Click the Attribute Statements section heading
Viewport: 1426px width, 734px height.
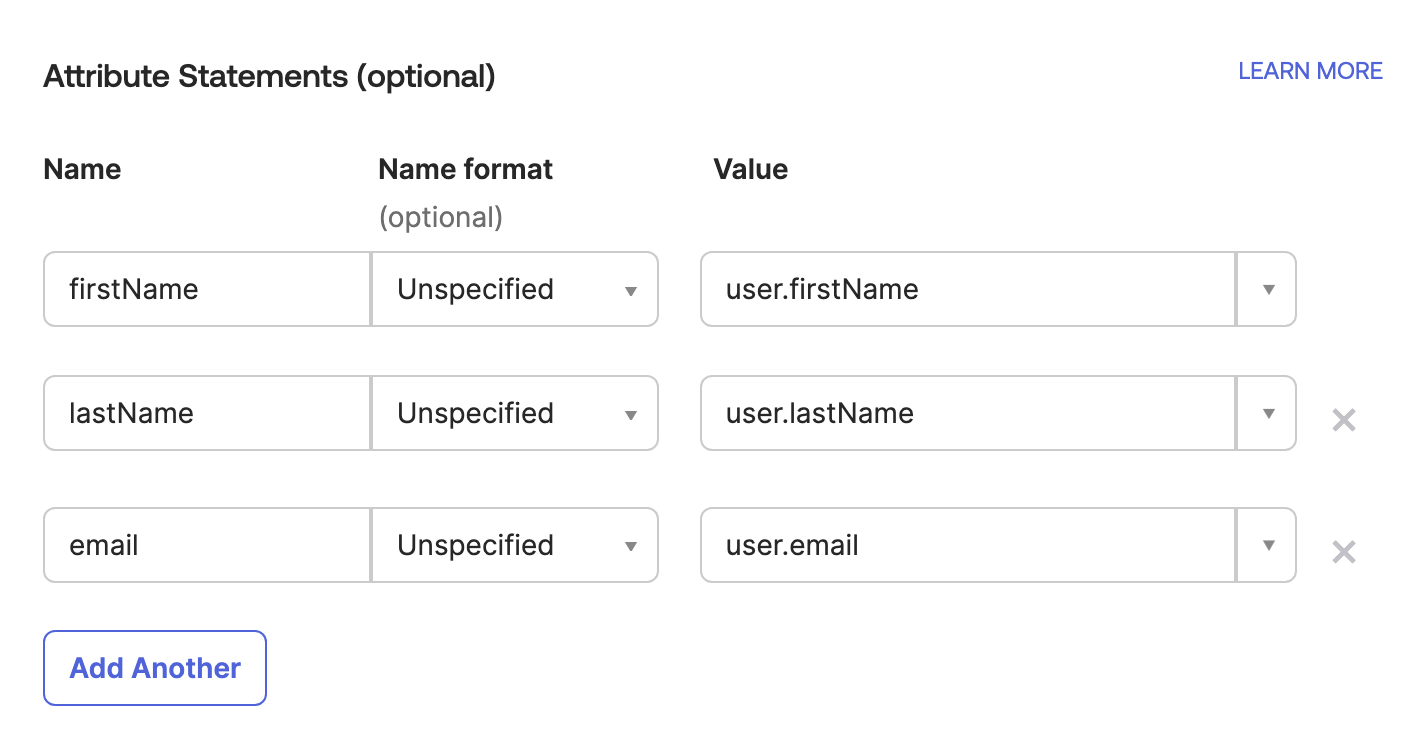[269, 76]
